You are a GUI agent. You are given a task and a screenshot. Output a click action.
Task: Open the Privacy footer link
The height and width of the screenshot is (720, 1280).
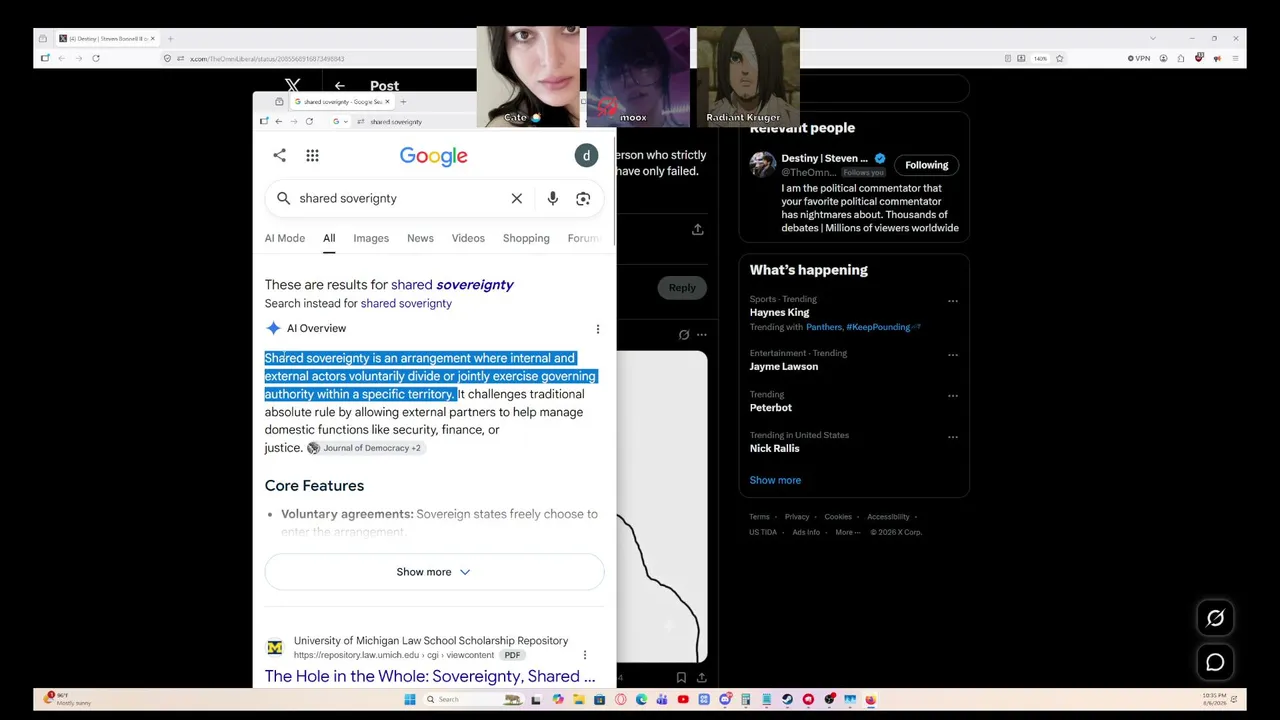[797, 517]
